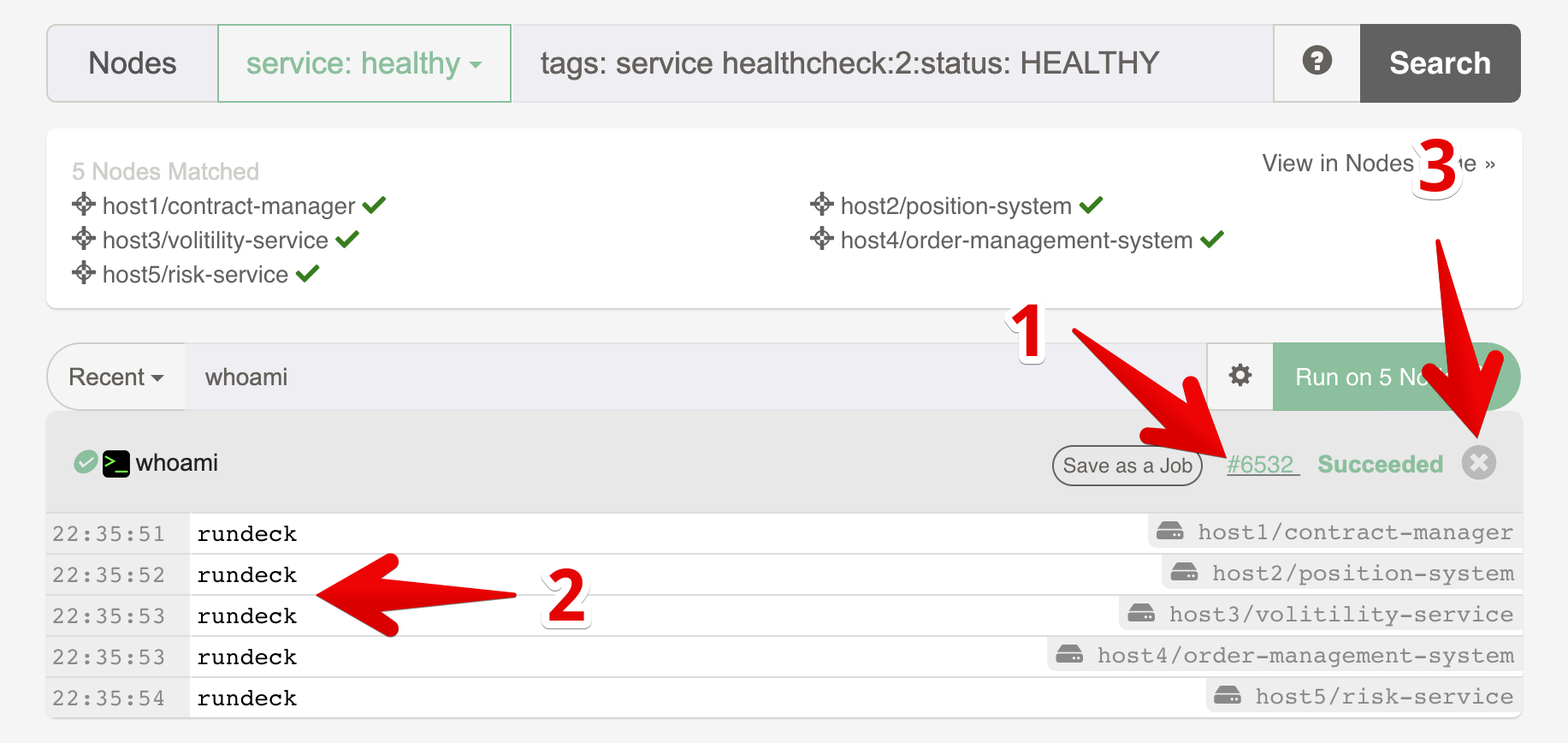Click the server icon for host5/risk-service output
This screenshot has height=743, width=1568.
(1228, 695)
